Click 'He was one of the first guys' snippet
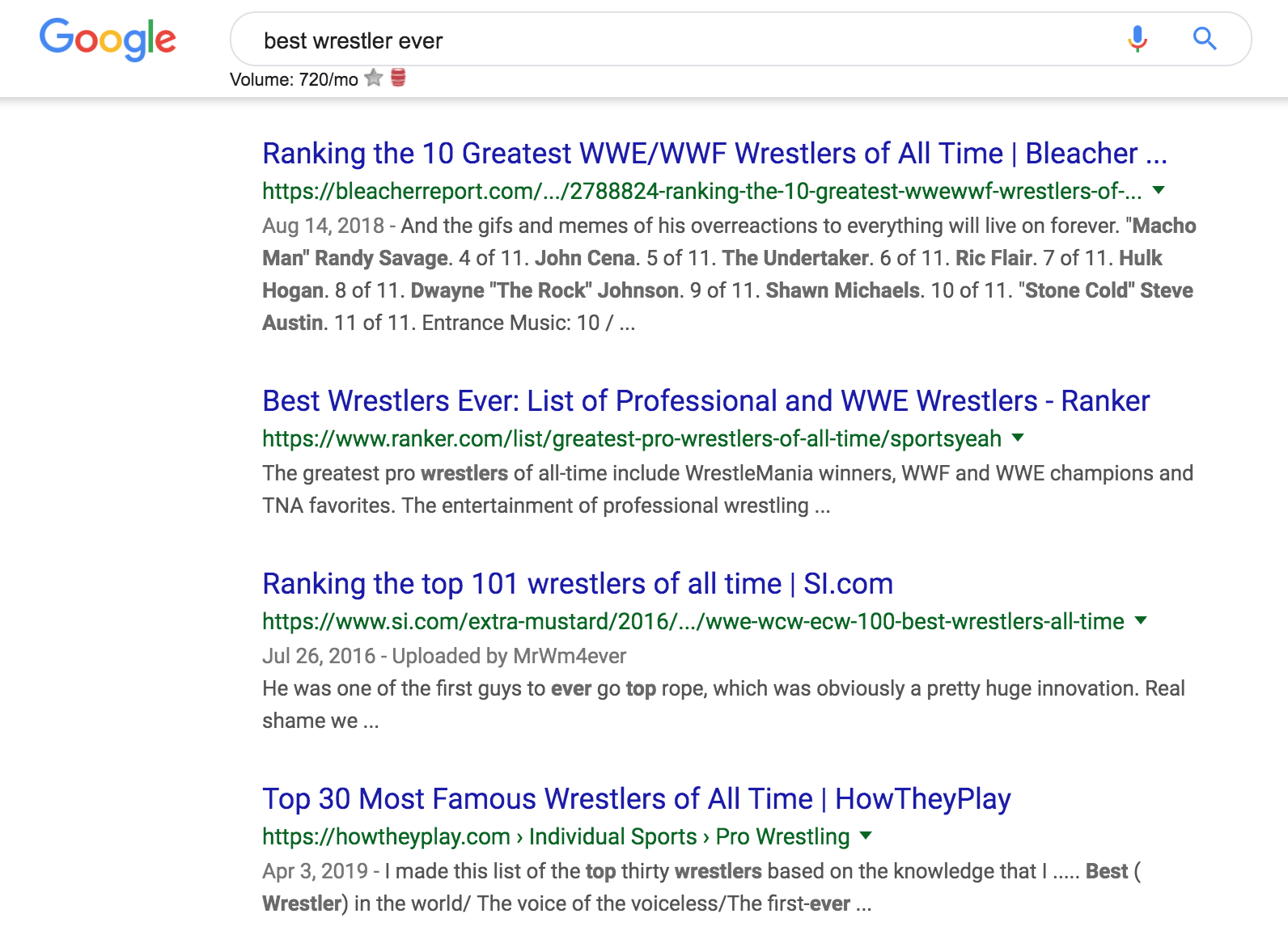Viewport: 1288px width, 935px height. click(723, 688)
